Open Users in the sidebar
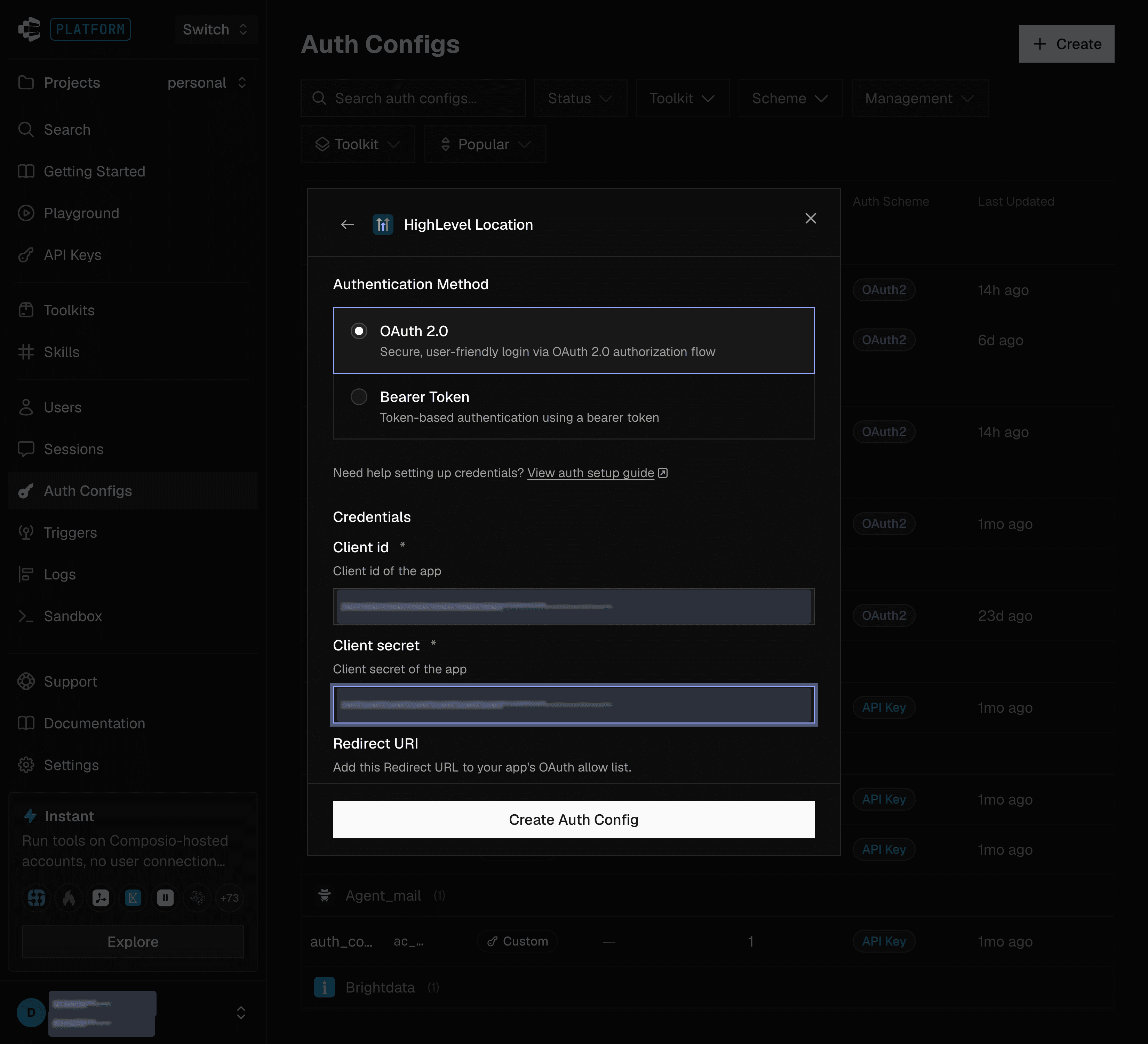The height and width of the screenshot is (1044, 1148). coord(133,407)
